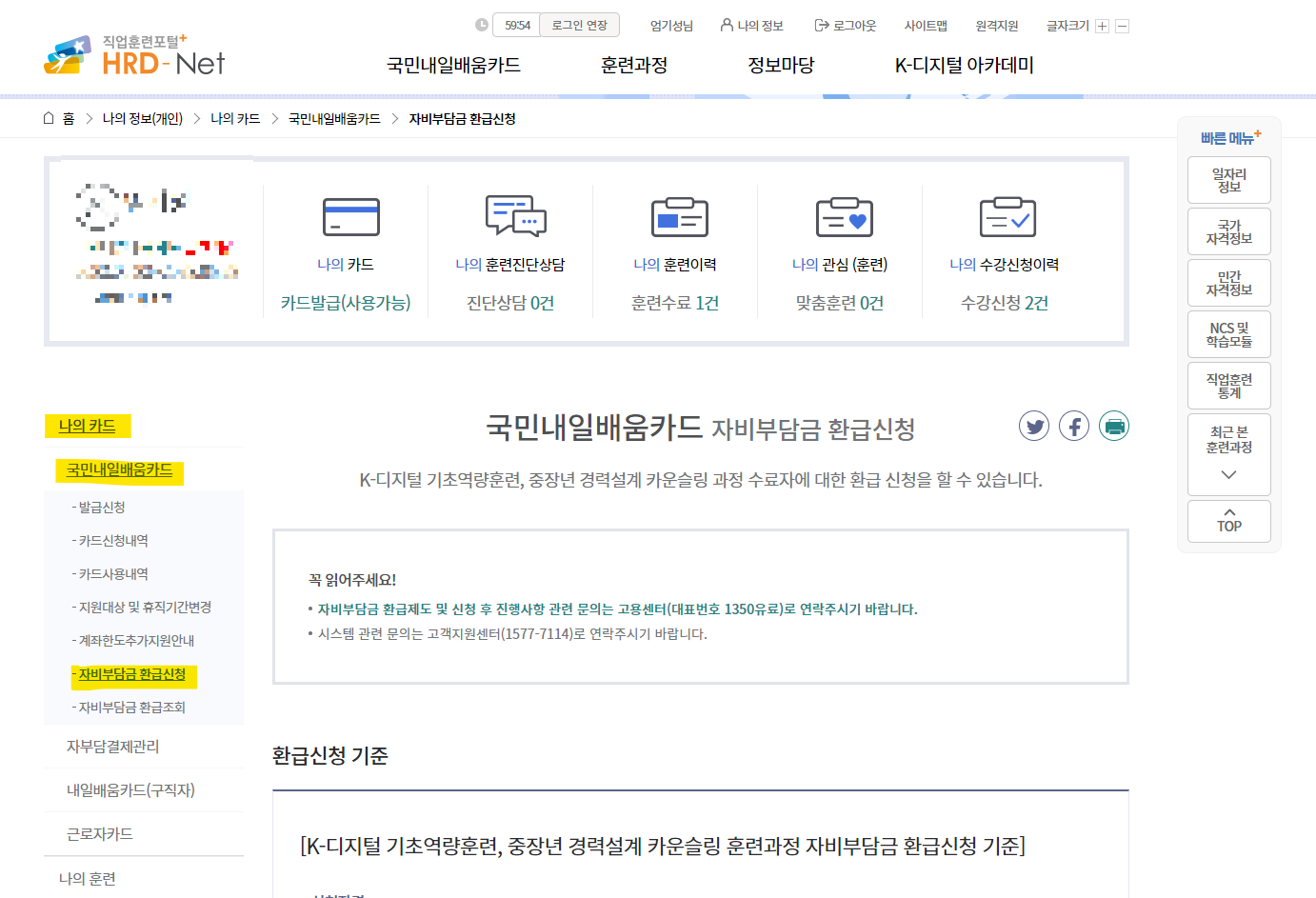The height and width of the screenshot is (898, 1316).
Task: Click 수강신청 2건 count
Action: click(x=1005, y=303)
